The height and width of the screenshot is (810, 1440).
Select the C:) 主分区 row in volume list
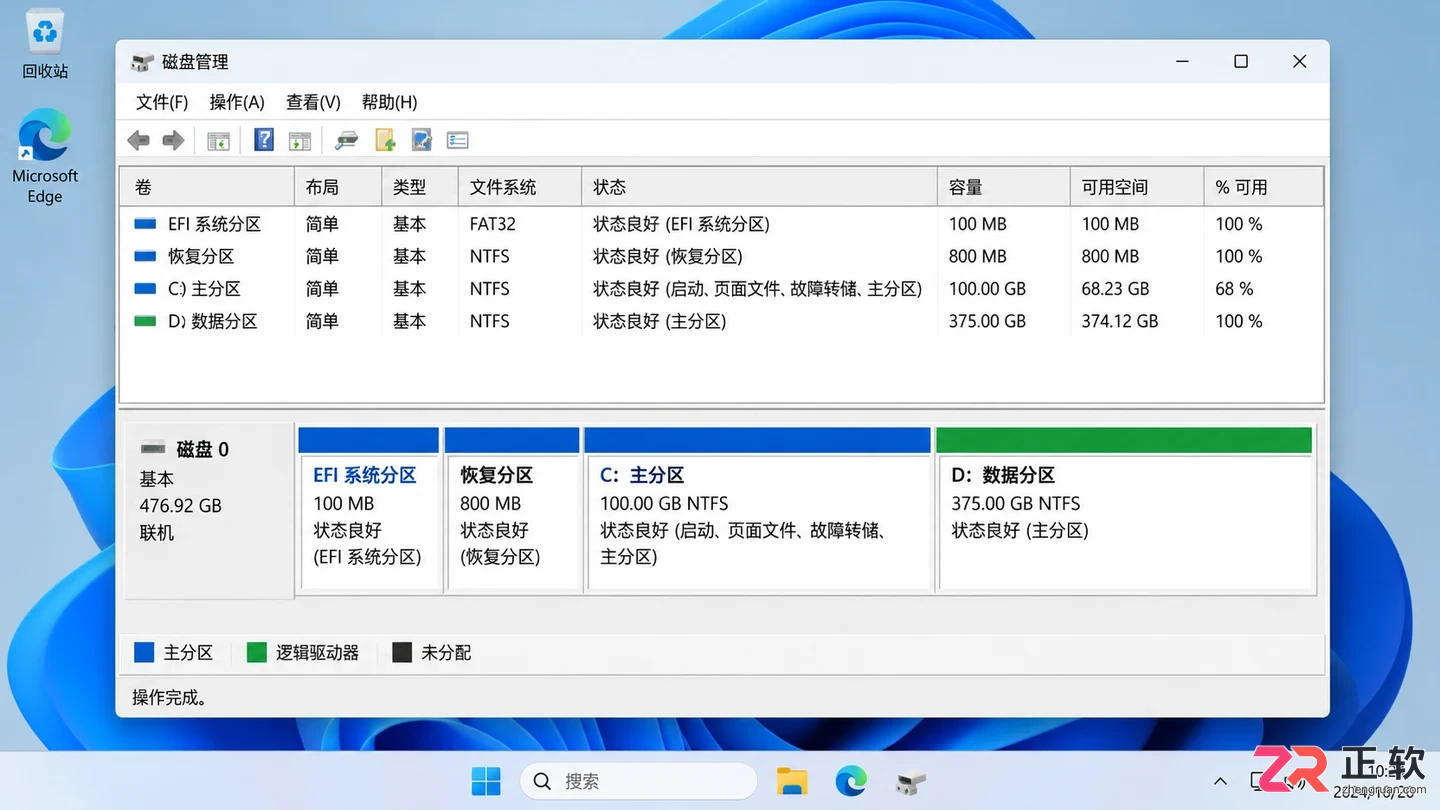coord(721,289)
